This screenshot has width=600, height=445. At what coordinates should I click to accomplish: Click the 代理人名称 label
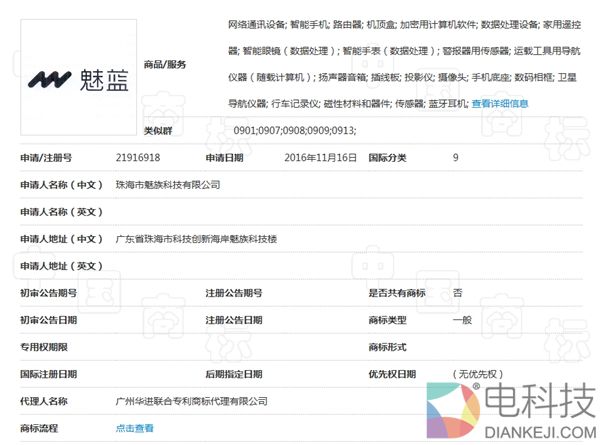click(x=44, y=401)
